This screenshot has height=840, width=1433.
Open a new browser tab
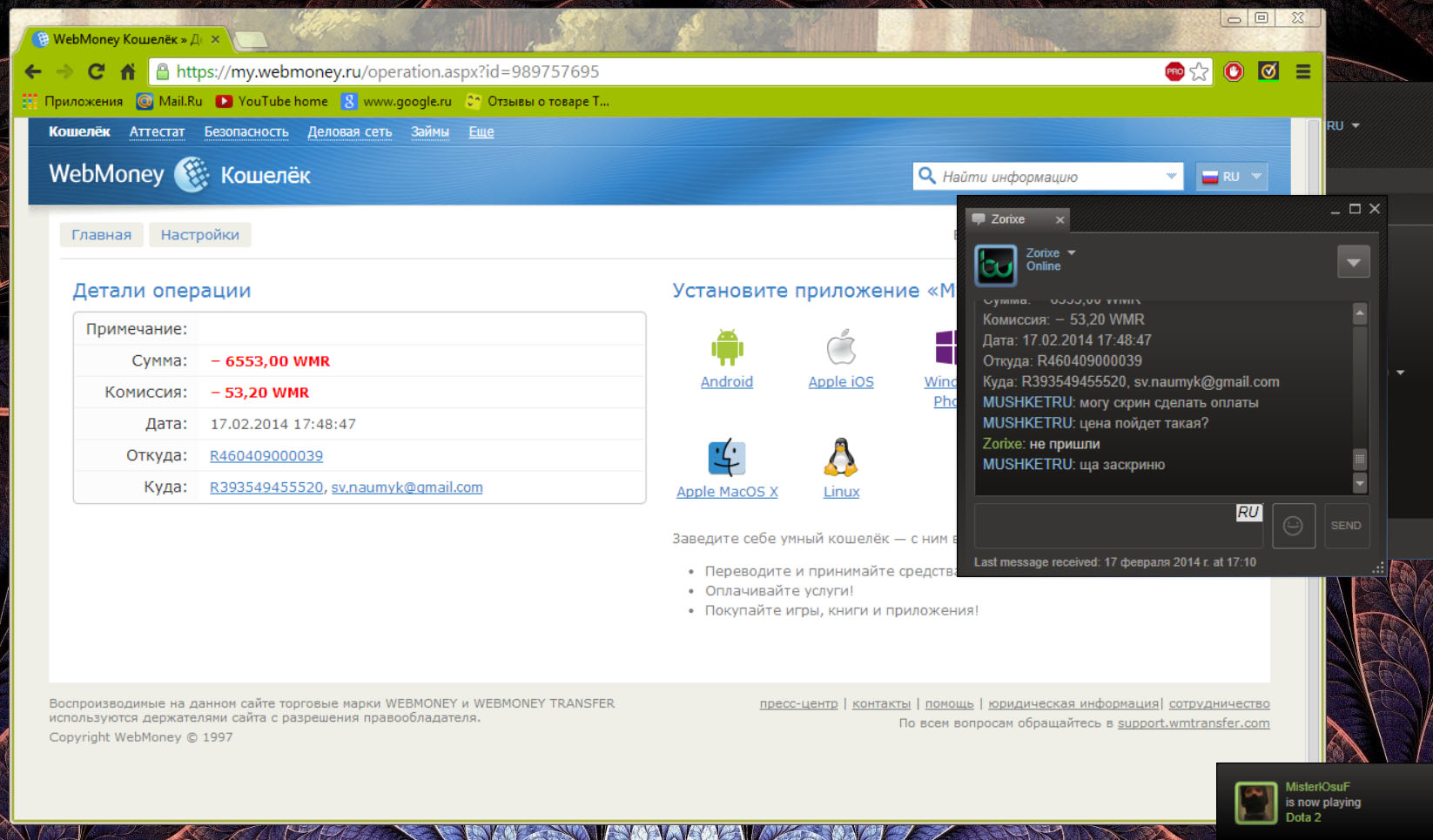[251, 39]
